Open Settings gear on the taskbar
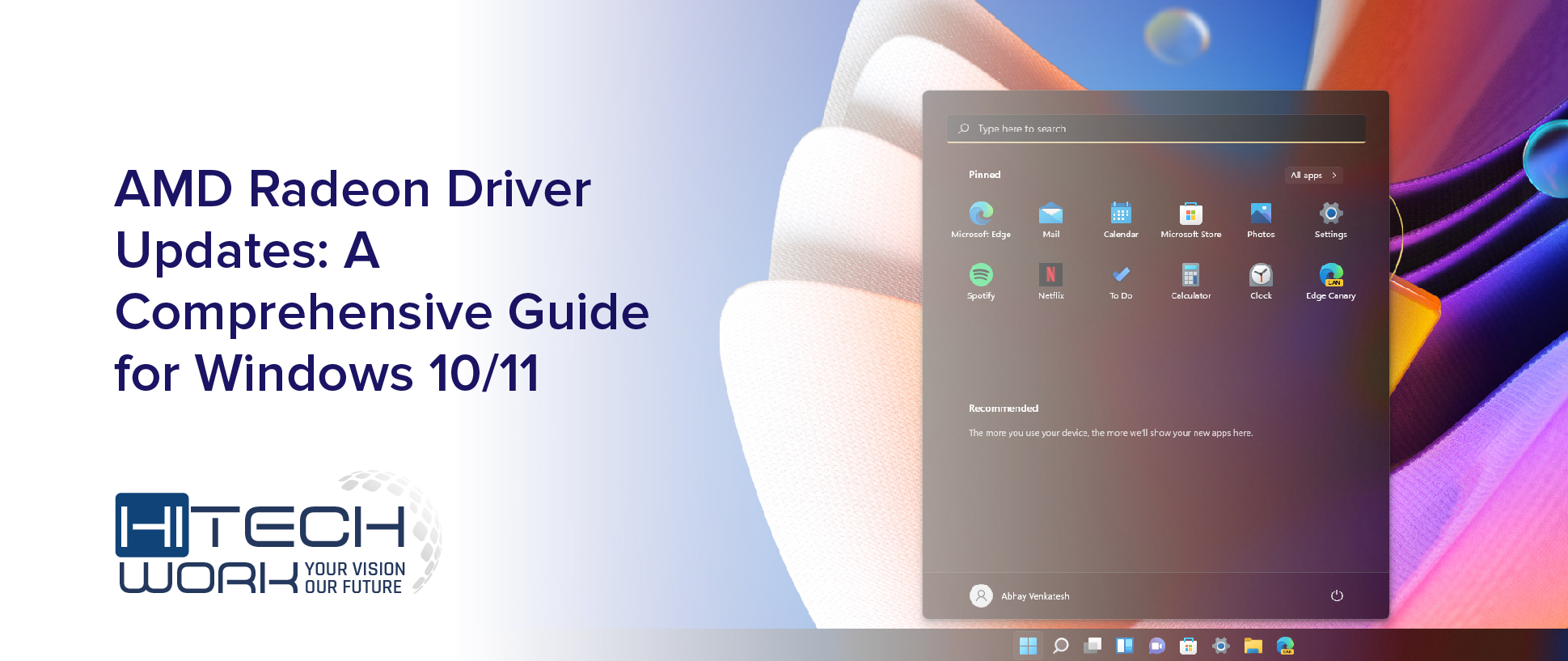1568x661 pixels. tap(1221, 646)
